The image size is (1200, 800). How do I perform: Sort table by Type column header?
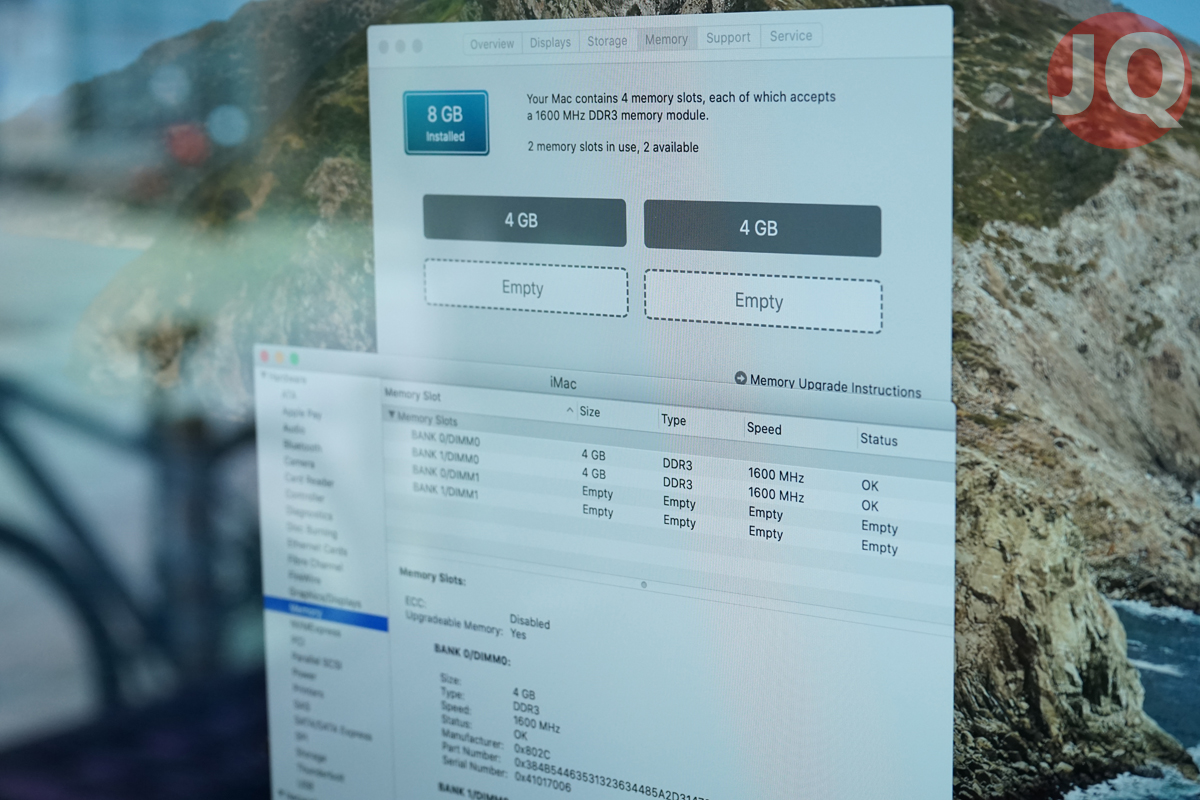674,420
